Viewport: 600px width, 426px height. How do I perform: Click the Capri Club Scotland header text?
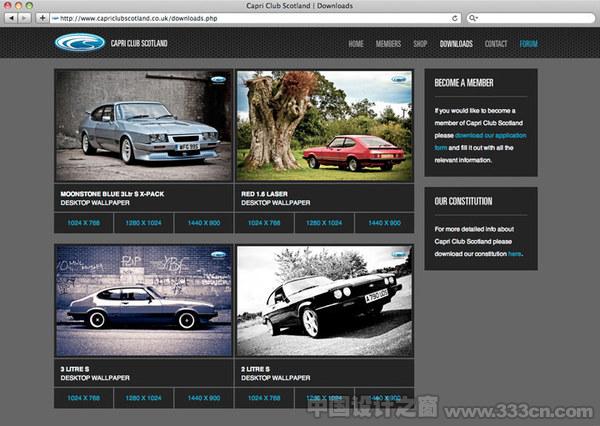pos(139,43)
